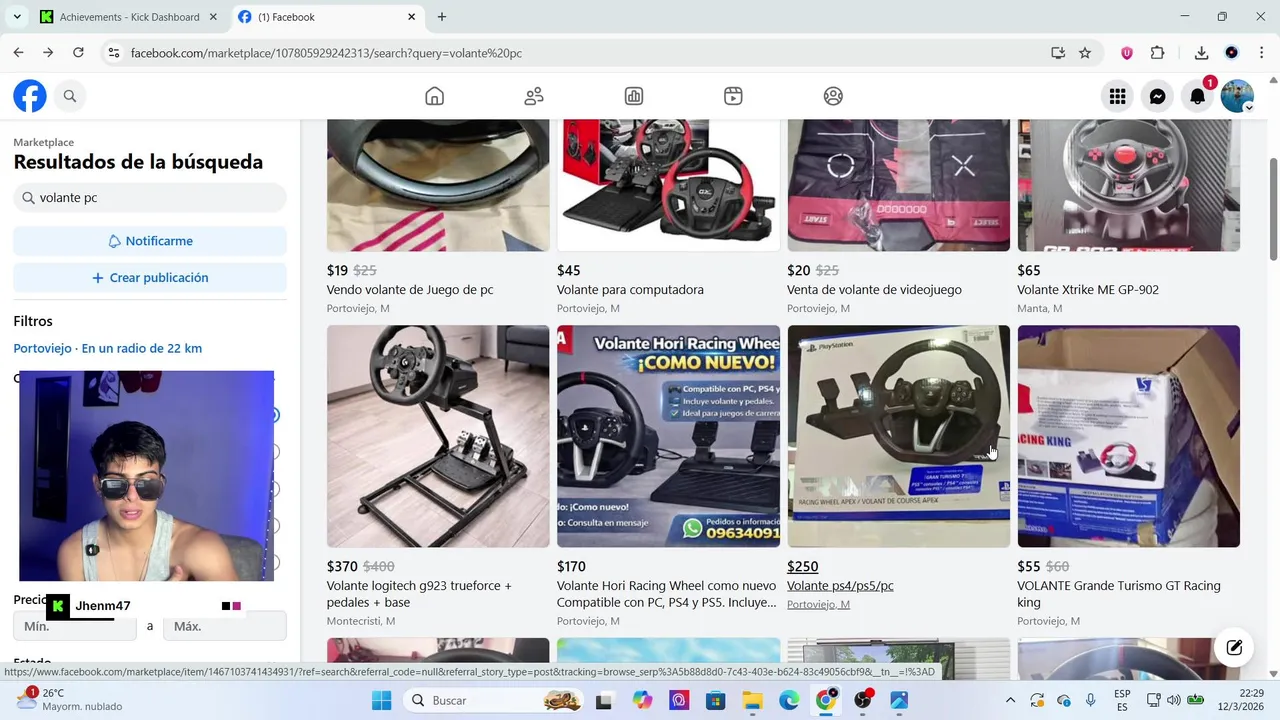Viewport: 1280px width, 720px height.
Task: Open "Volante Xtrike ME GP-902" listing title
Action: point(1088,290)
